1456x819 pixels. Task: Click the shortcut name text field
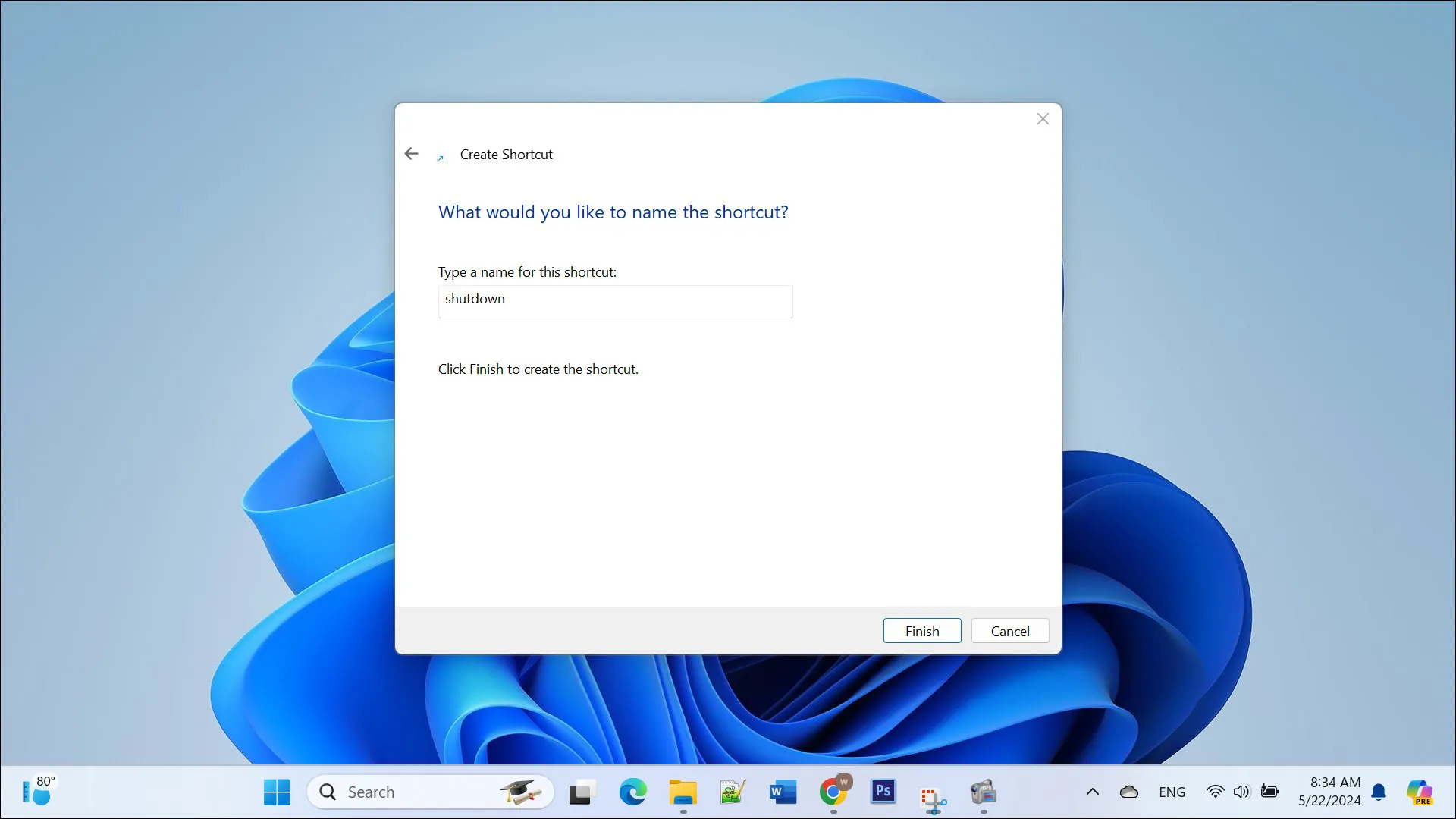(615, 301)
